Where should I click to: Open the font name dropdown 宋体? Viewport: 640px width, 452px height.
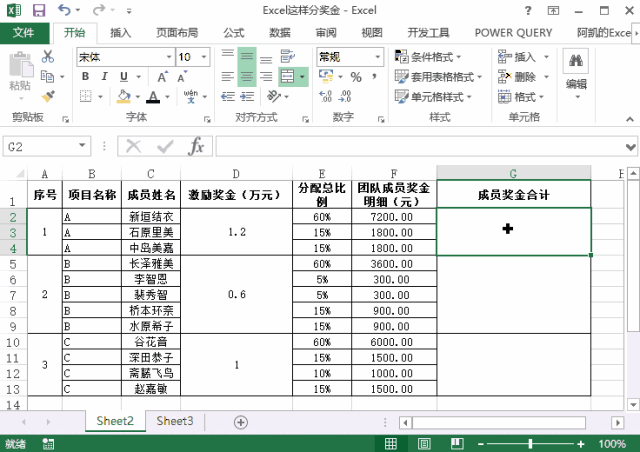[x=169, y=57]
